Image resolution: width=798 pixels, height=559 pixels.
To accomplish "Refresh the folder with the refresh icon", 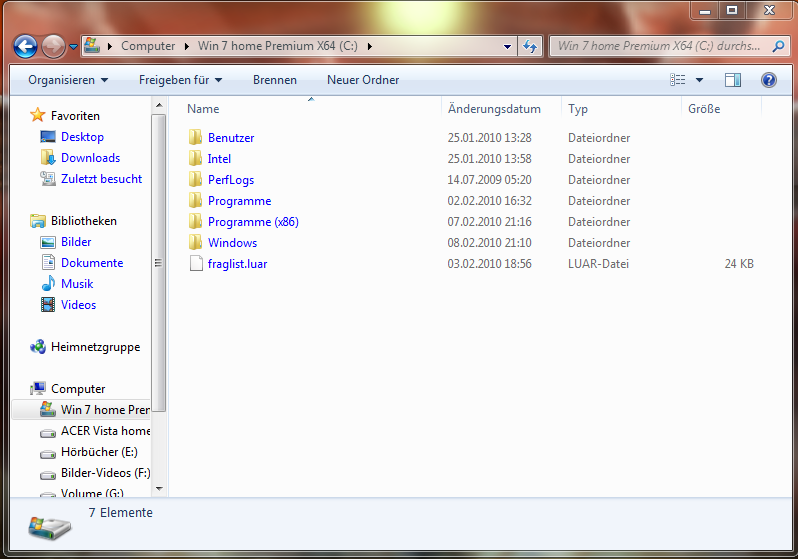I will tap(530, 46).
